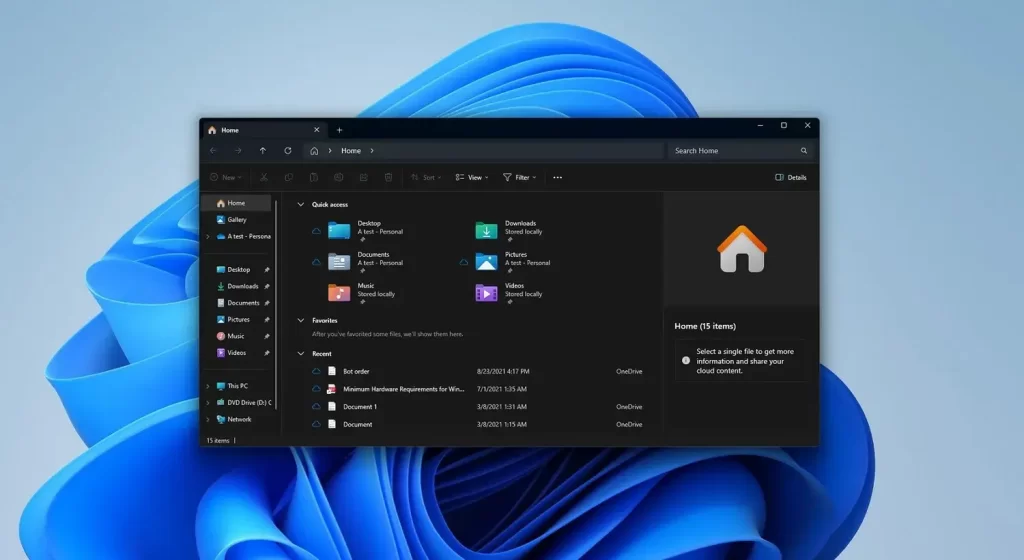Add a new tab with plus button
The image size is (1024, 560).
[339, 130]
